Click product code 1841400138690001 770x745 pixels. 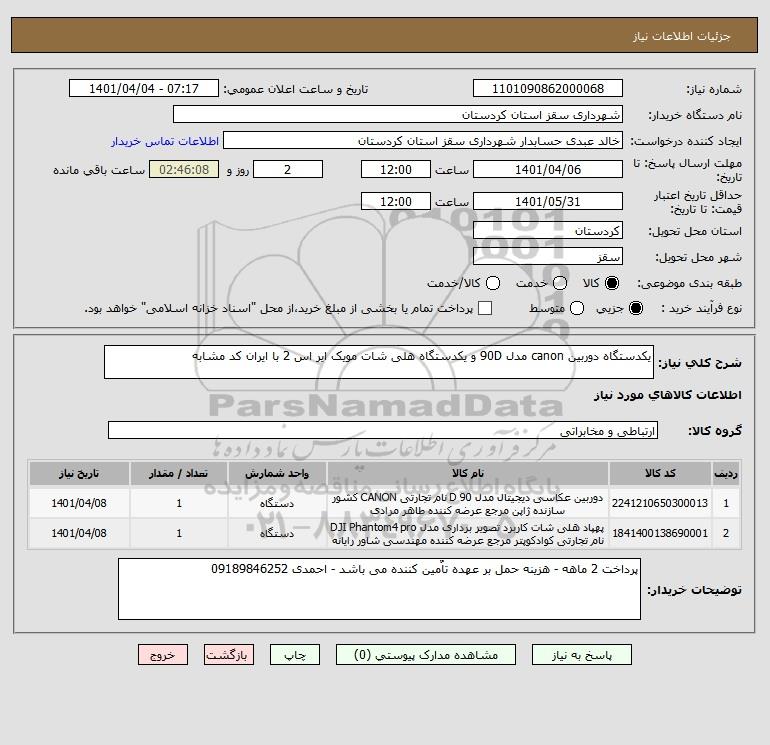pyautogui.click(x=660, y=533)
